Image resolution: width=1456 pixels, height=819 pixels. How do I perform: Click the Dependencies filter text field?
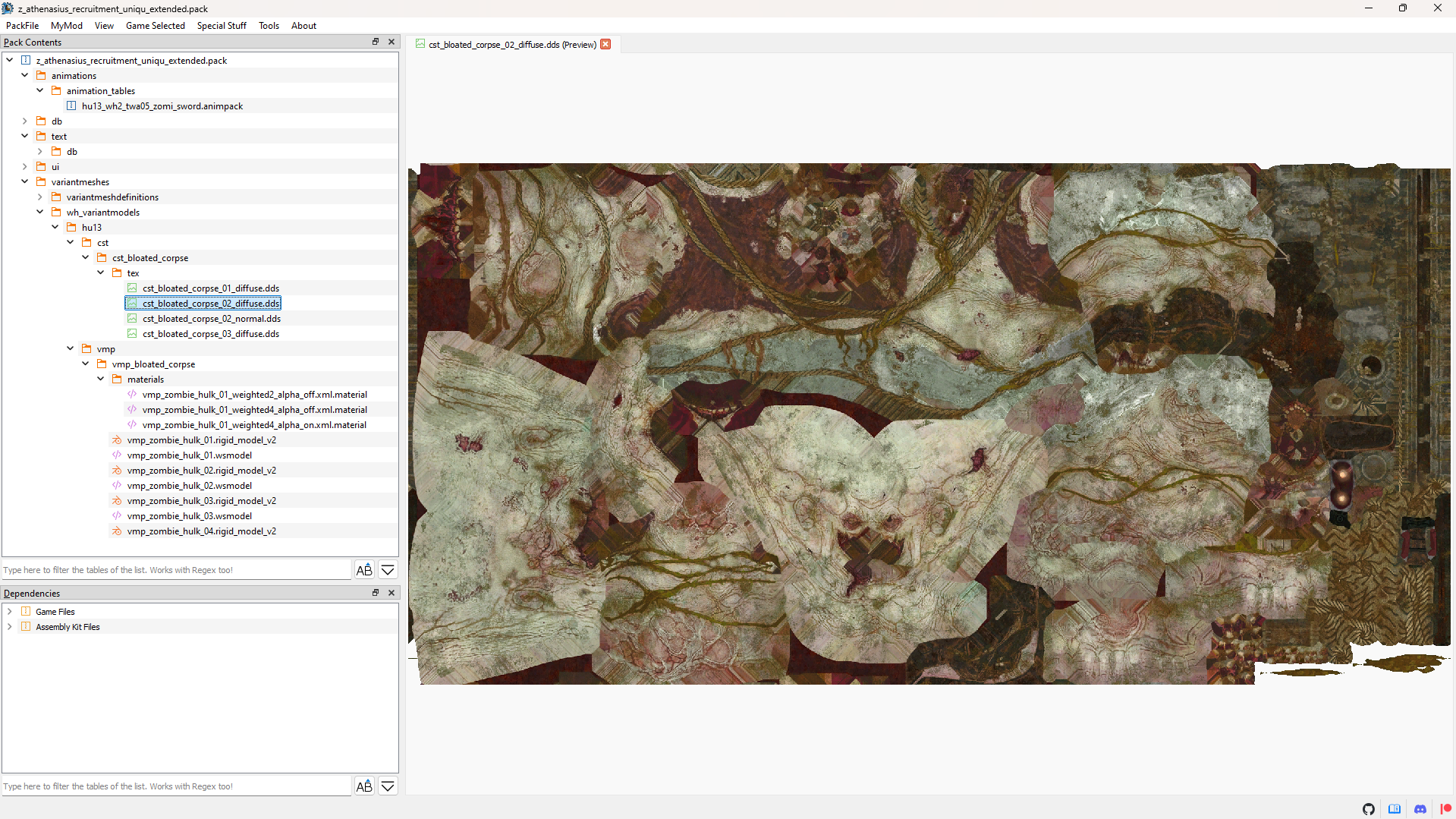[x=177, y=786]
